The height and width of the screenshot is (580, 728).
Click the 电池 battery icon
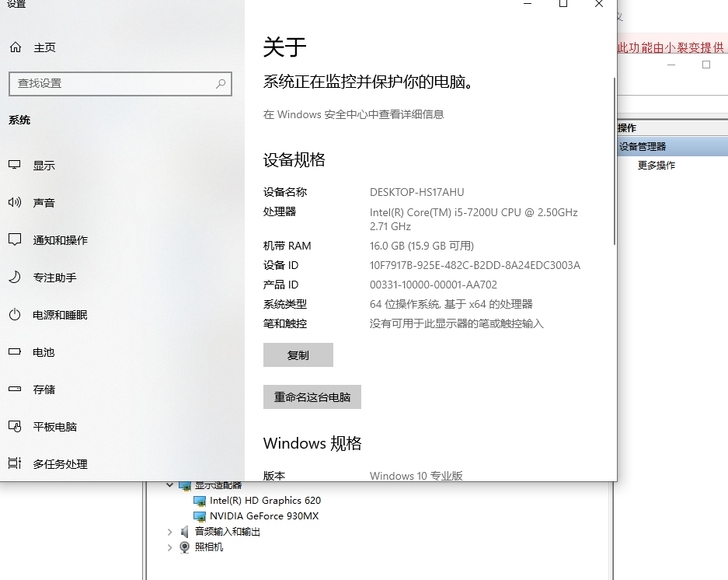click(x=14, y=352)
